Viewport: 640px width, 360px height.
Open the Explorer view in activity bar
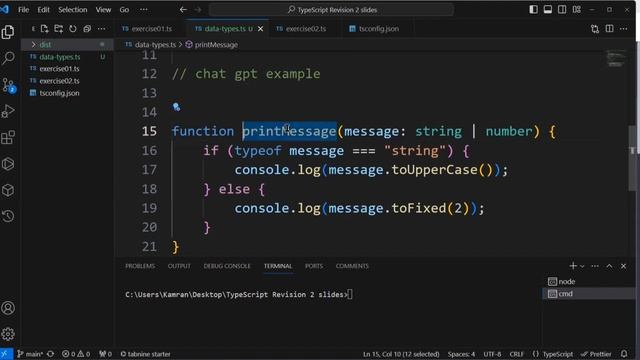pos(8,32)
